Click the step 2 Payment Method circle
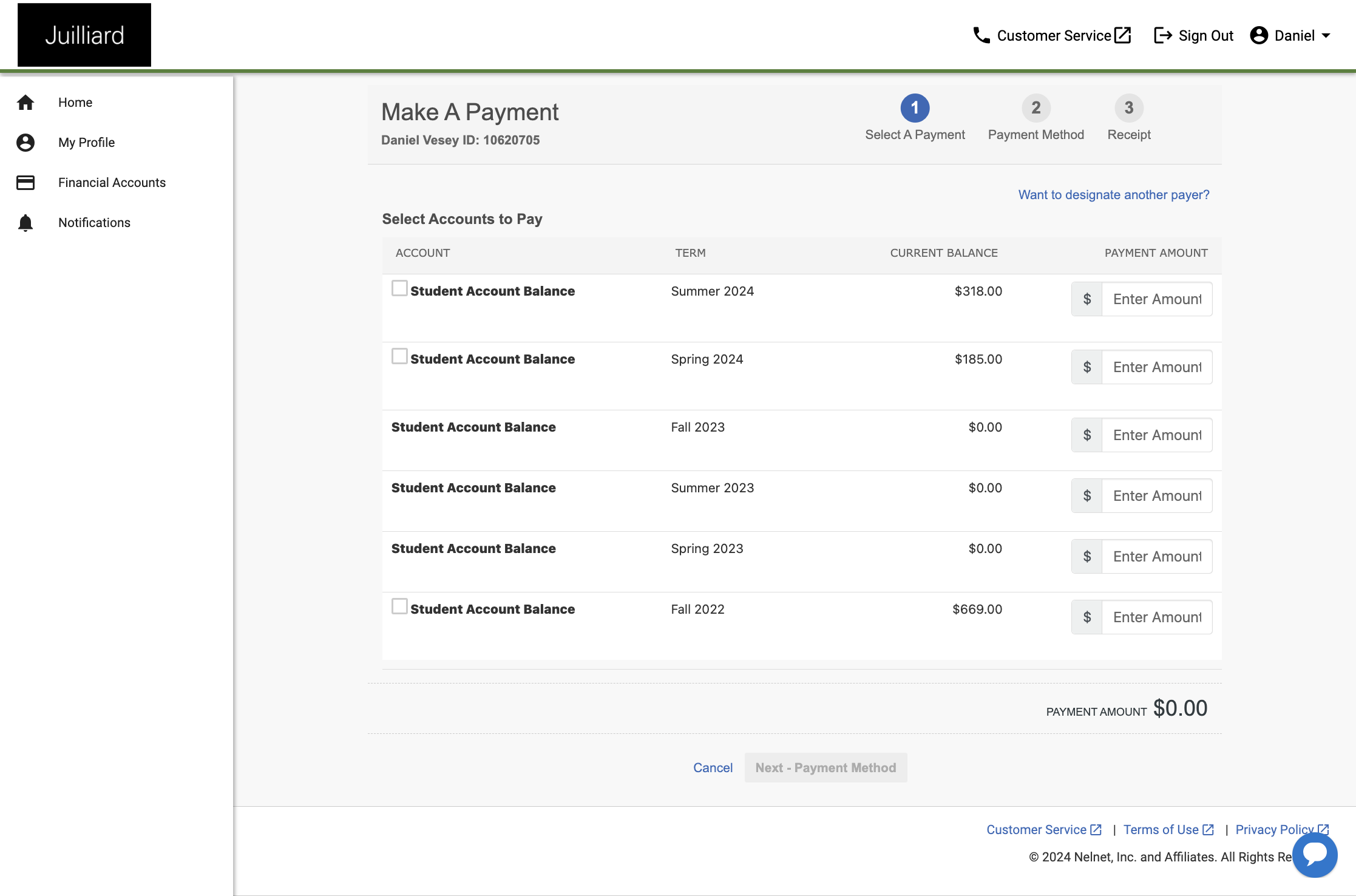 coord(1036,108)
